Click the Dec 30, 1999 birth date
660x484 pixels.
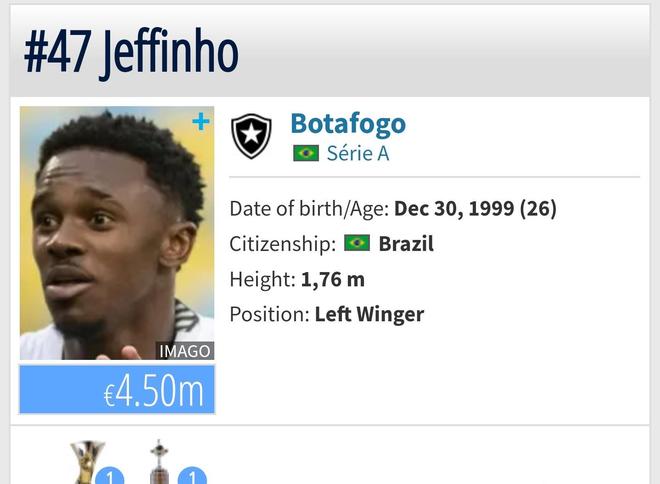pos(454,208)
